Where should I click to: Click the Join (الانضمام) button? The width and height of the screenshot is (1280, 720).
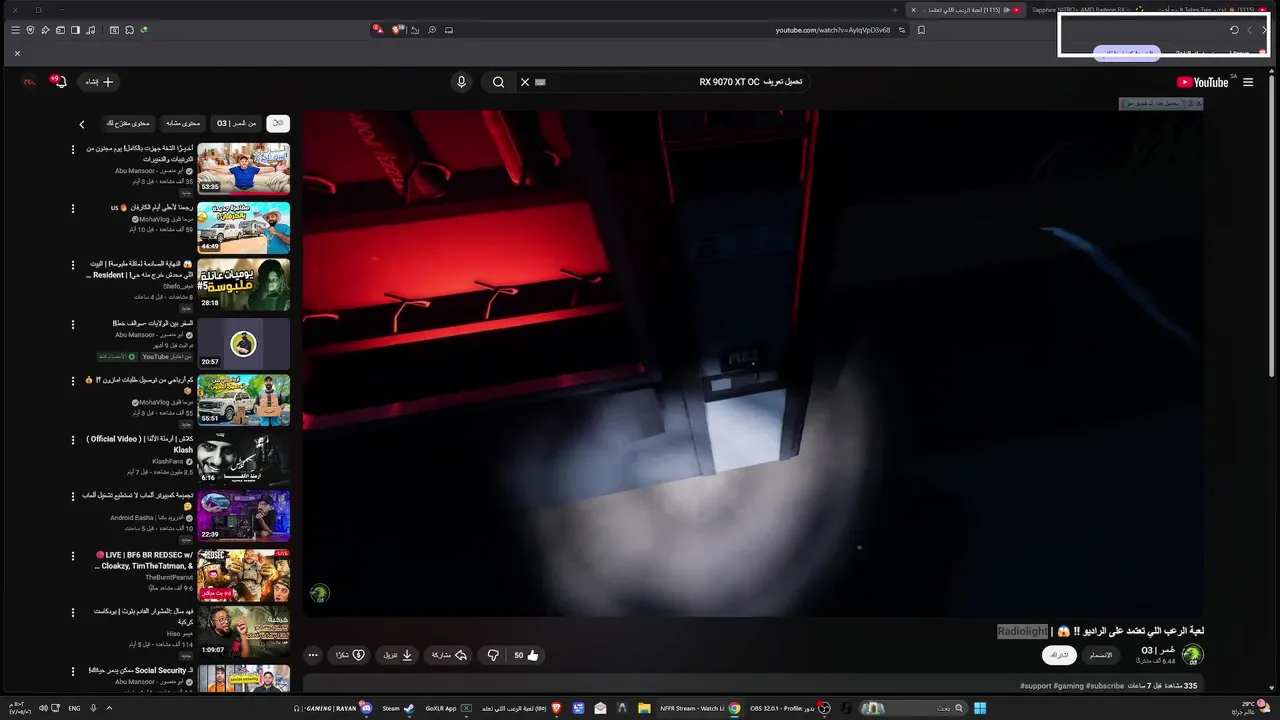1101,655
